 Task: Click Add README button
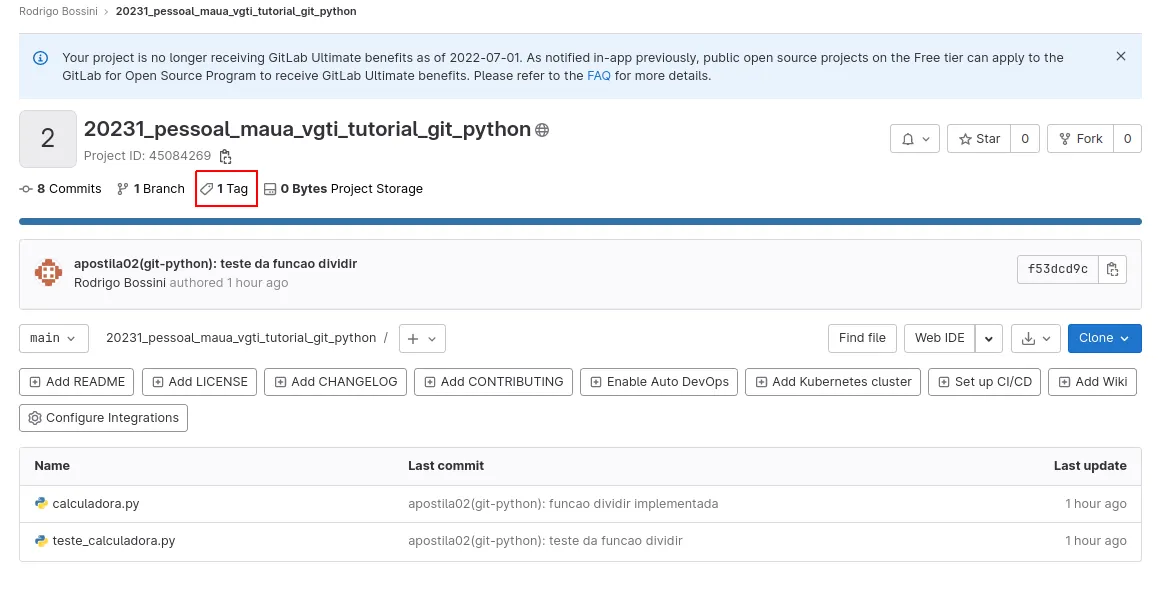point(77,382)
